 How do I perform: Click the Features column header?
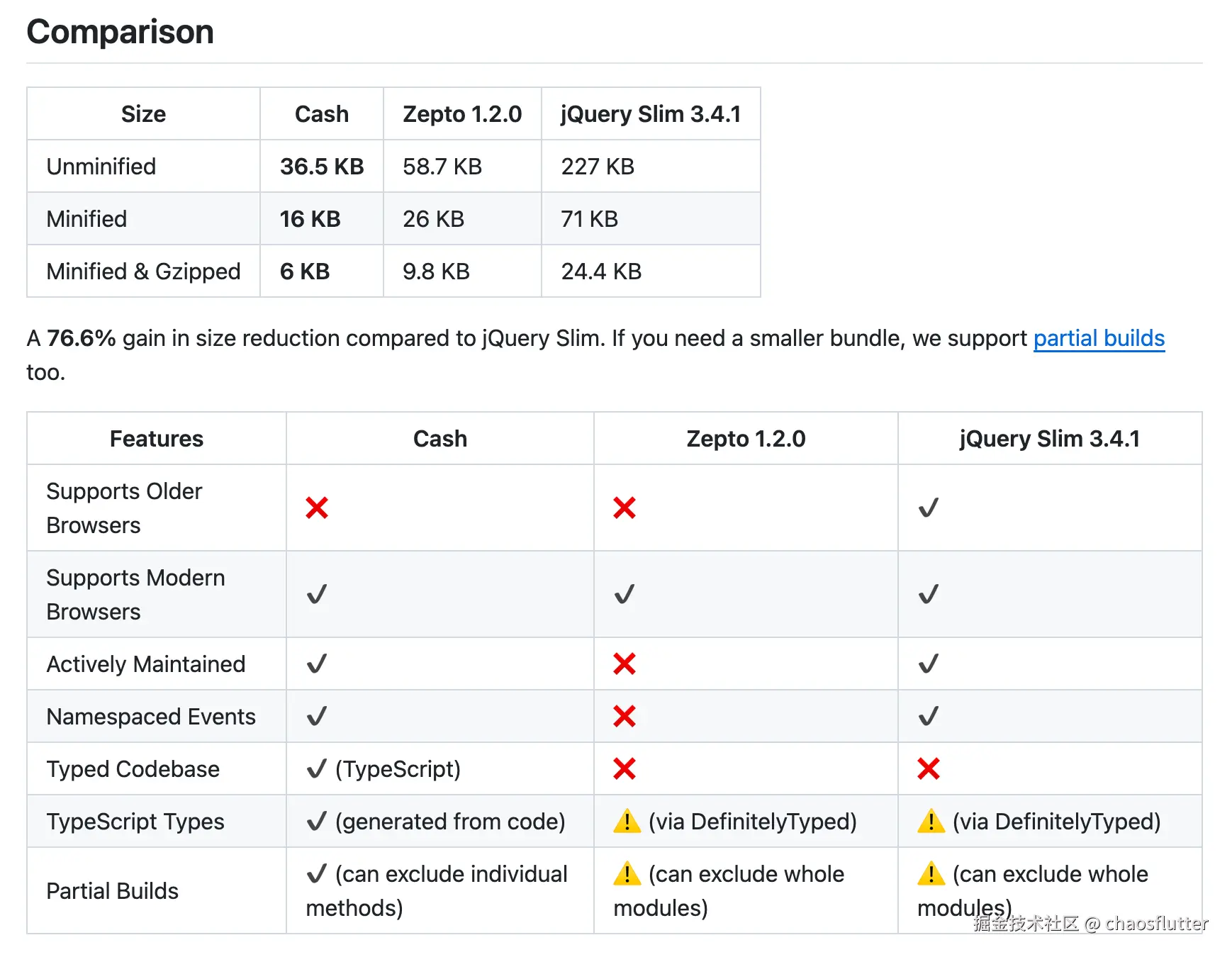click(x=157, y=439)
